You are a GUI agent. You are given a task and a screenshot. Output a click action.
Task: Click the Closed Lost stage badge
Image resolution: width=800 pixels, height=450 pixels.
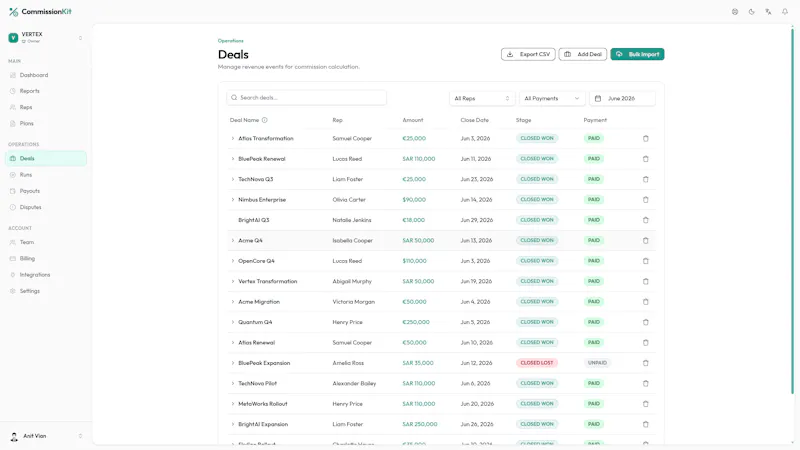(x=537, y=363)
